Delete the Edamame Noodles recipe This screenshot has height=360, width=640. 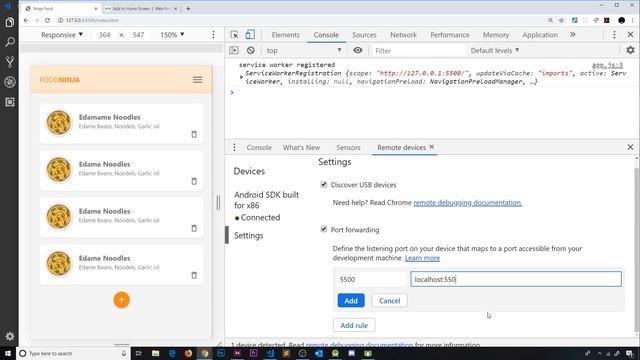[194, 134]
